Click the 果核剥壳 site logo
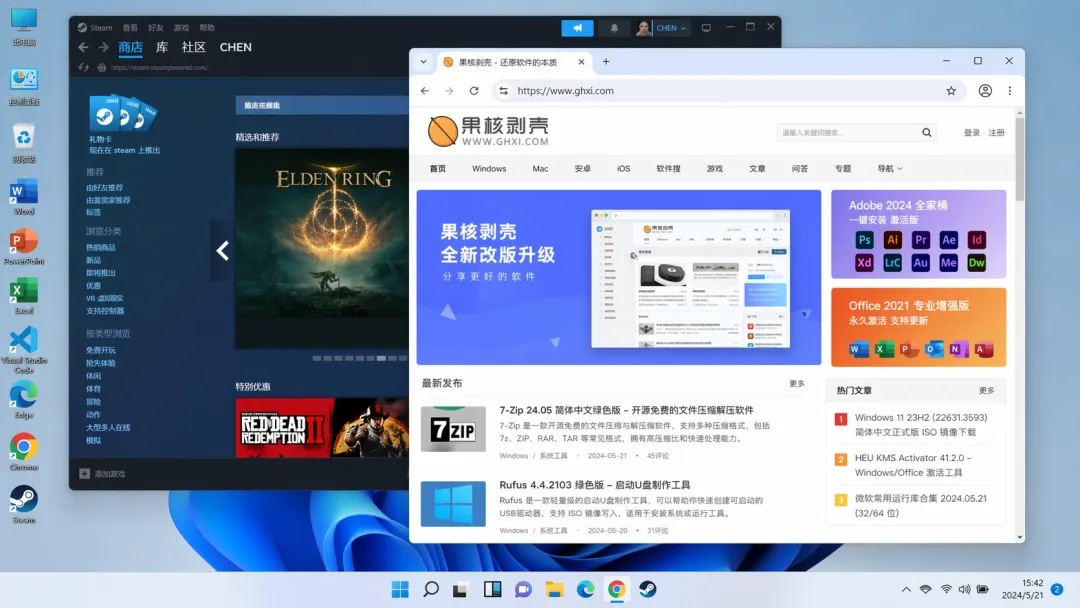This screenshot has height=608, width=1080. click(x=488, y=131)
